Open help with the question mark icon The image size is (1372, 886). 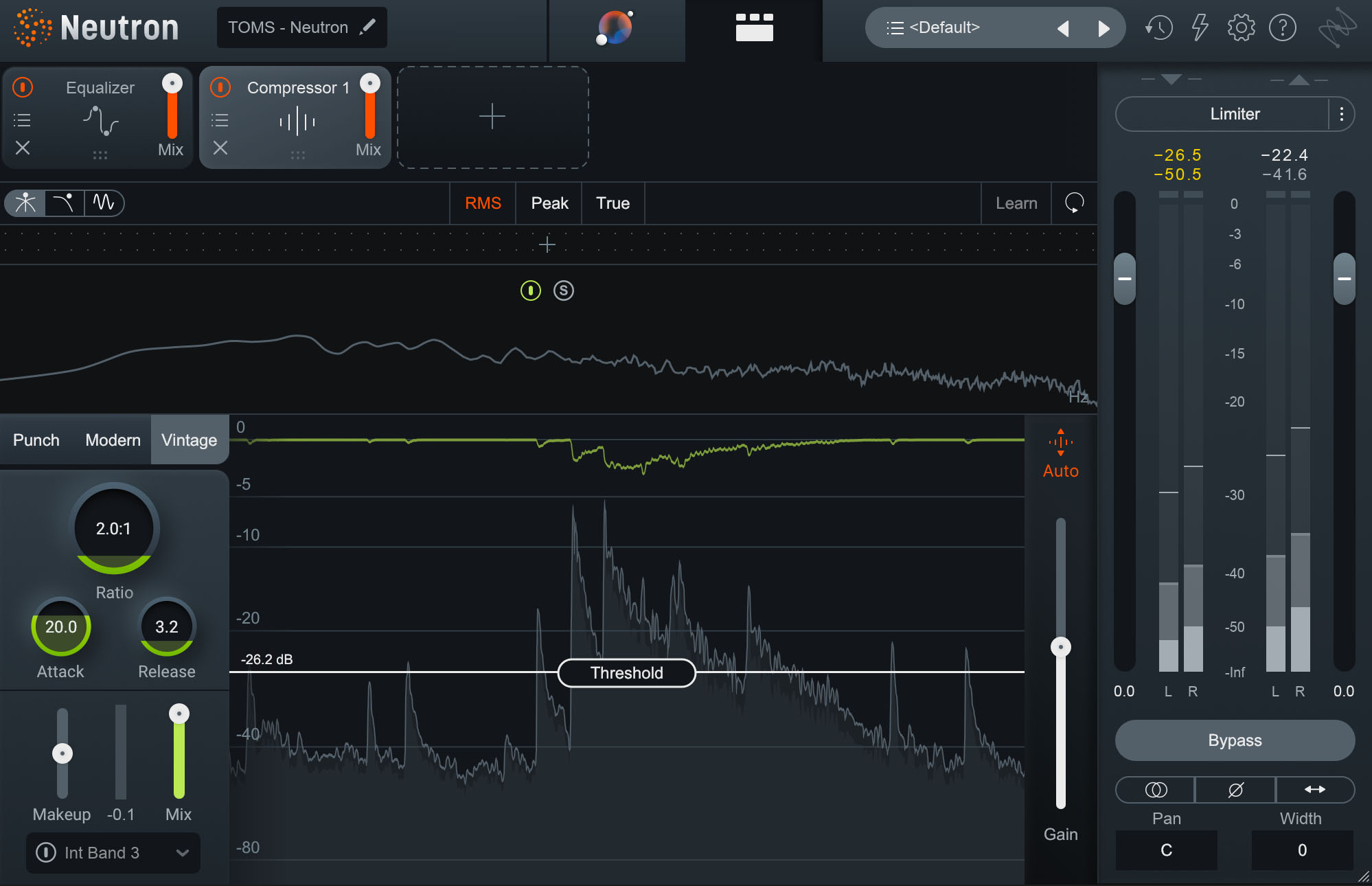1282,27
